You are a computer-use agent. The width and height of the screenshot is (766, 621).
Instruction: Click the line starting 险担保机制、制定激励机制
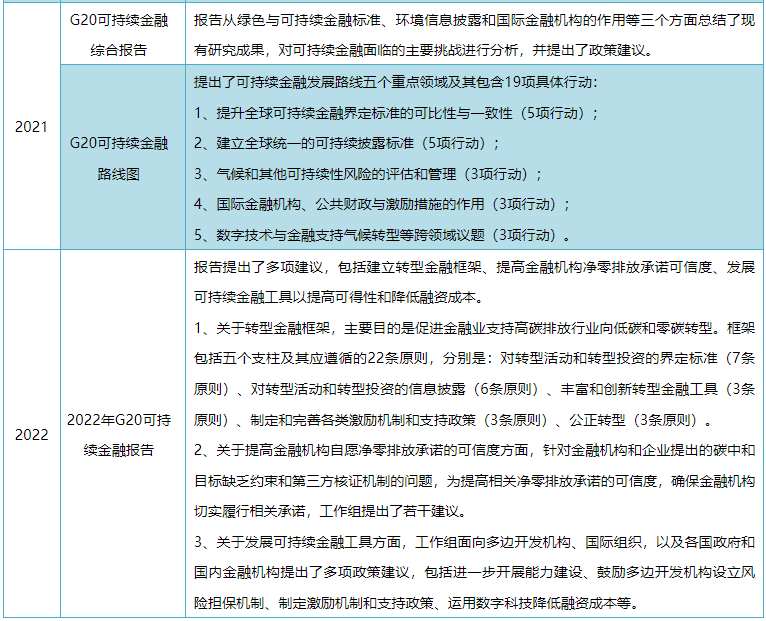(x=417, y=603)
